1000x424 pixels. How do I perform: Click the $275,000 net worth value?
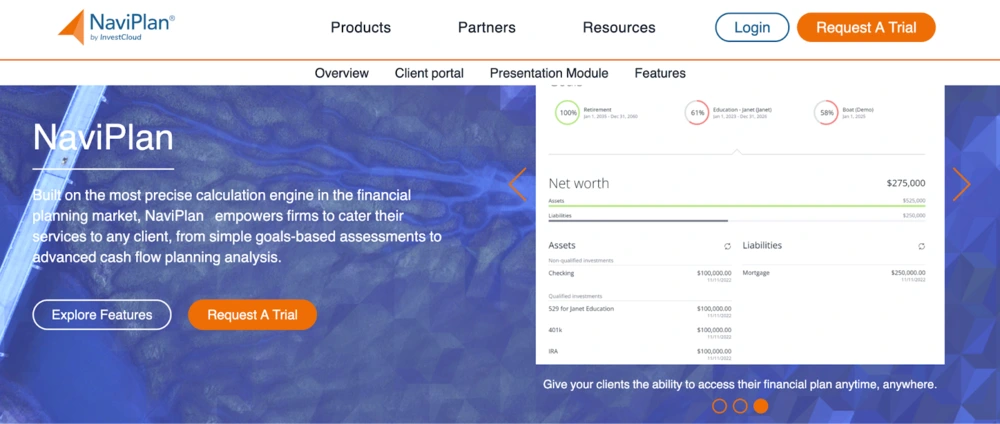(x=906, y=184)
